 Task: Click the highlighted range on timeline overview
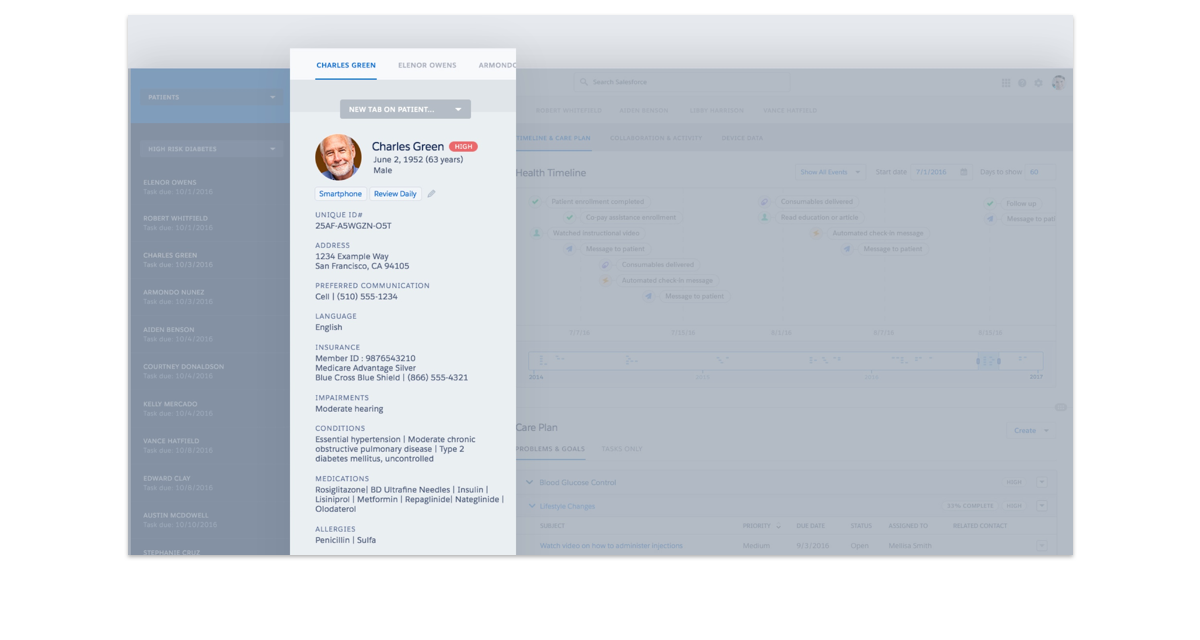[987, 361]
